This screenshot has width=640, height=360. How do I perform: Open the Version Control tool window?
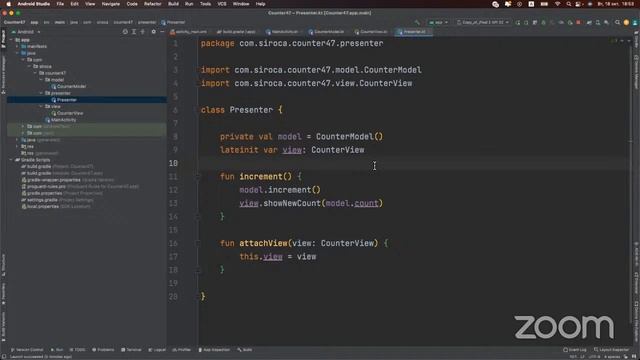click(x=27, y=350)
